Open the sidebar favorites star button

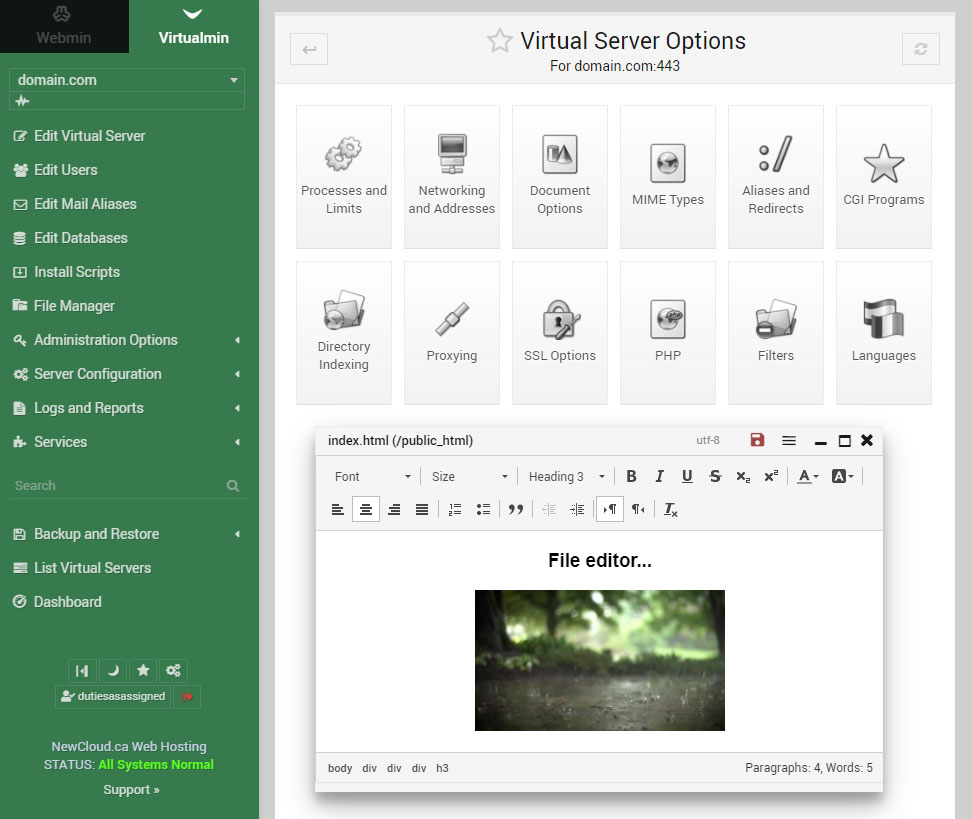tap(143, 670)
